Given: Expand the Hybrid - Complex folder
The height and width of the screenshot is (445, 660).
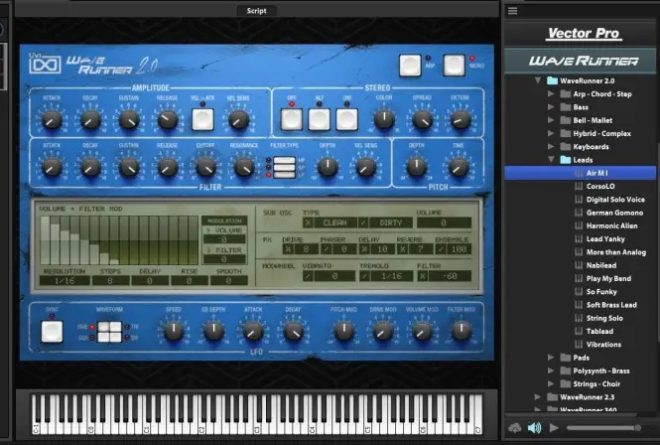Looking at the screenshot, I should (551, 133).
